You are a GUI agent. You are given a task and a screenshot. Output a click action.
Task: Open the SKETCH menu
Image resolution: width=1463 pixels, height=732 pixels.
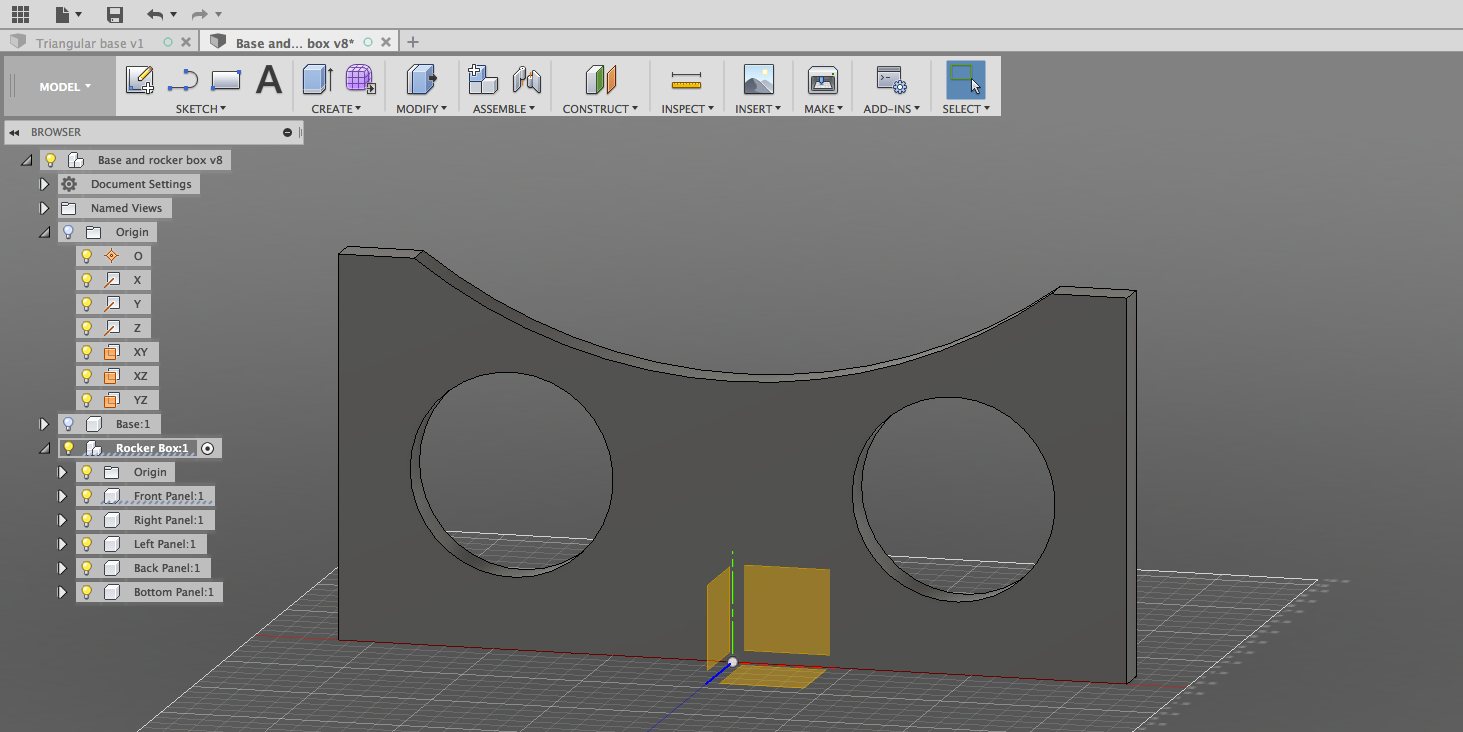(201, 109)
